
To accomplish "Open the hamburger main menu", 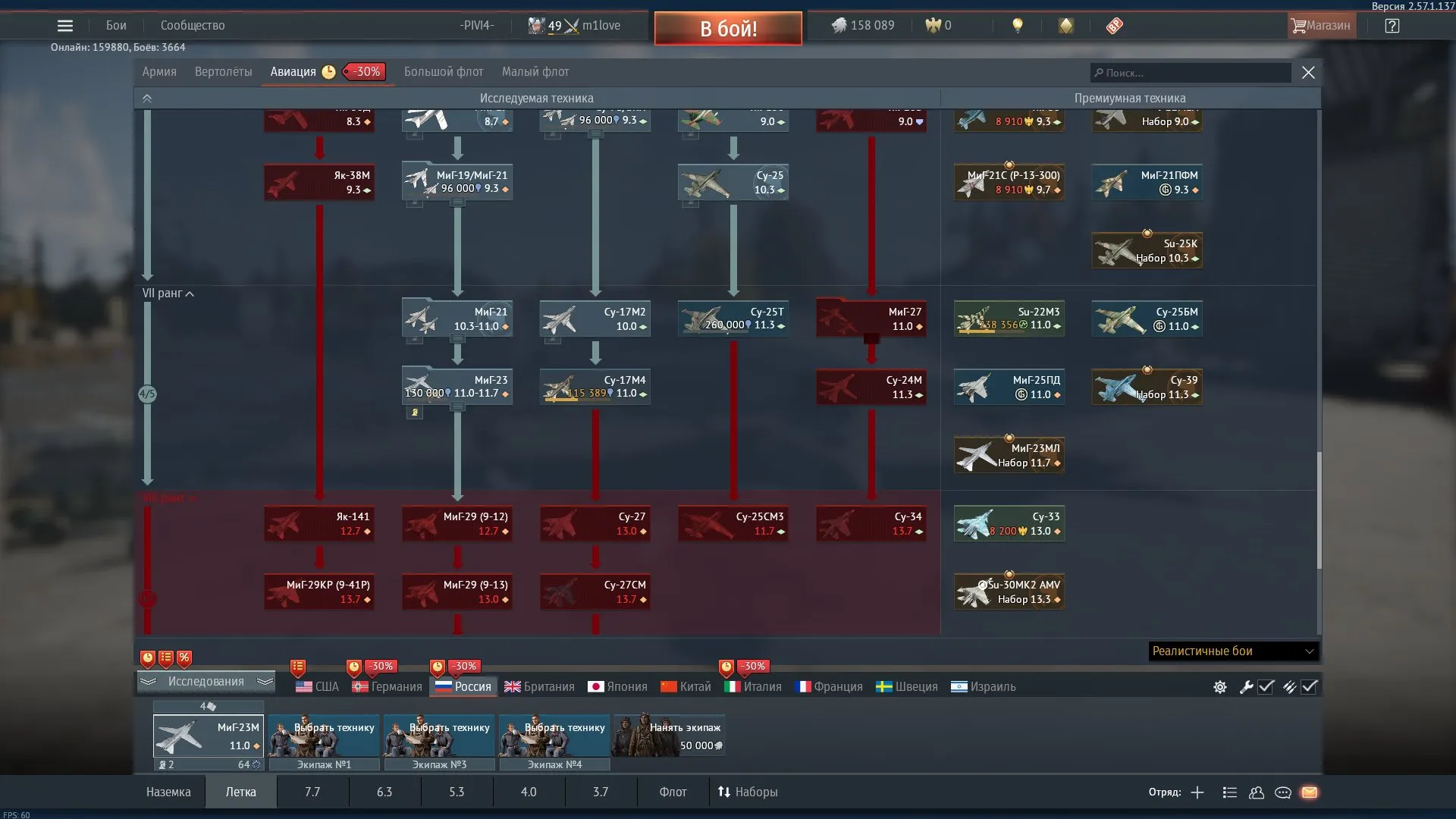I will (x=65, y=26).
